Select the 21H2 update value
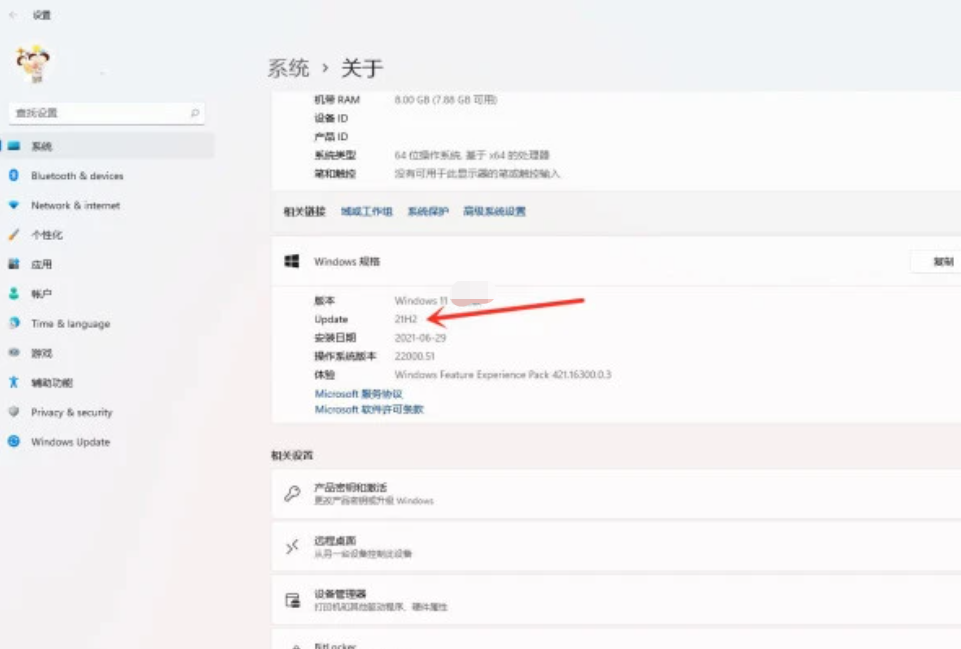 [406, 319]
